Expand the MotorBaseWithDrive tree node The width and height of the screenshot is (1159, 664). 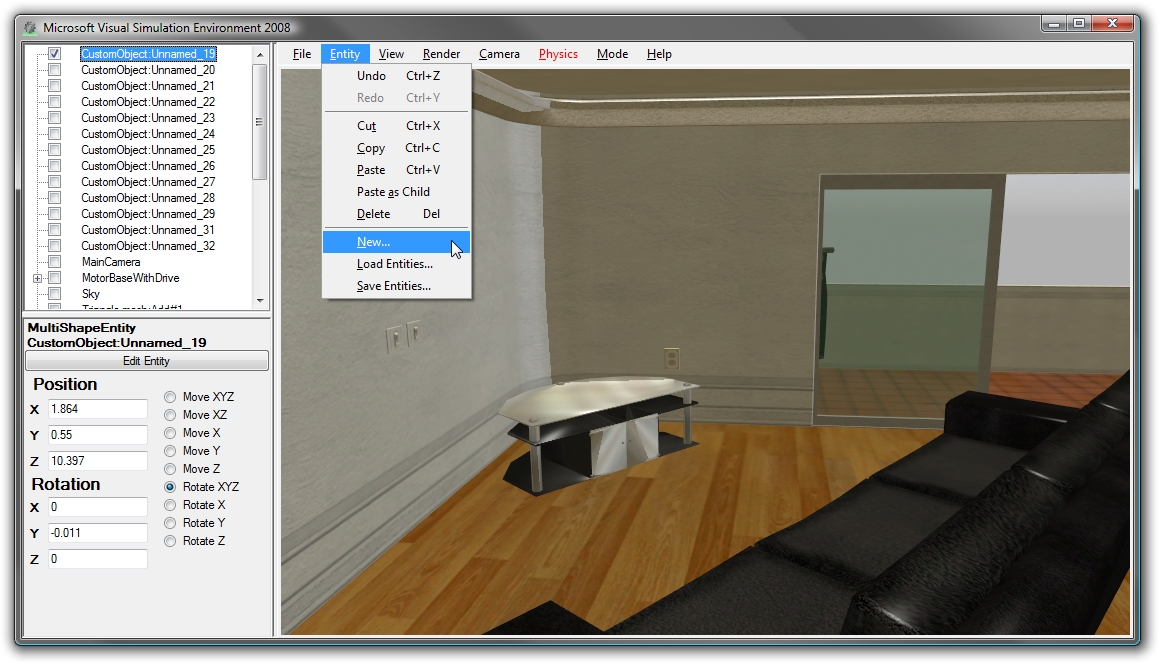tap(39, 277)
